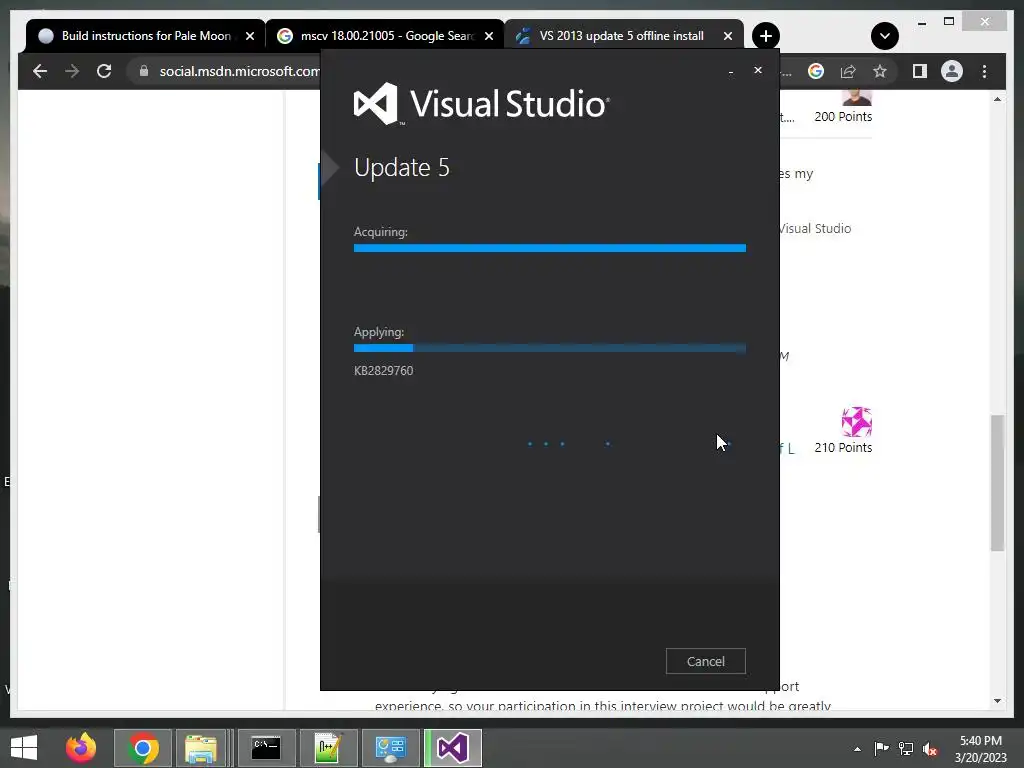The height and width of the screenshot is (768, 1024).
Task: Show hidden system tray icons
Action: (x=857, y=748)
